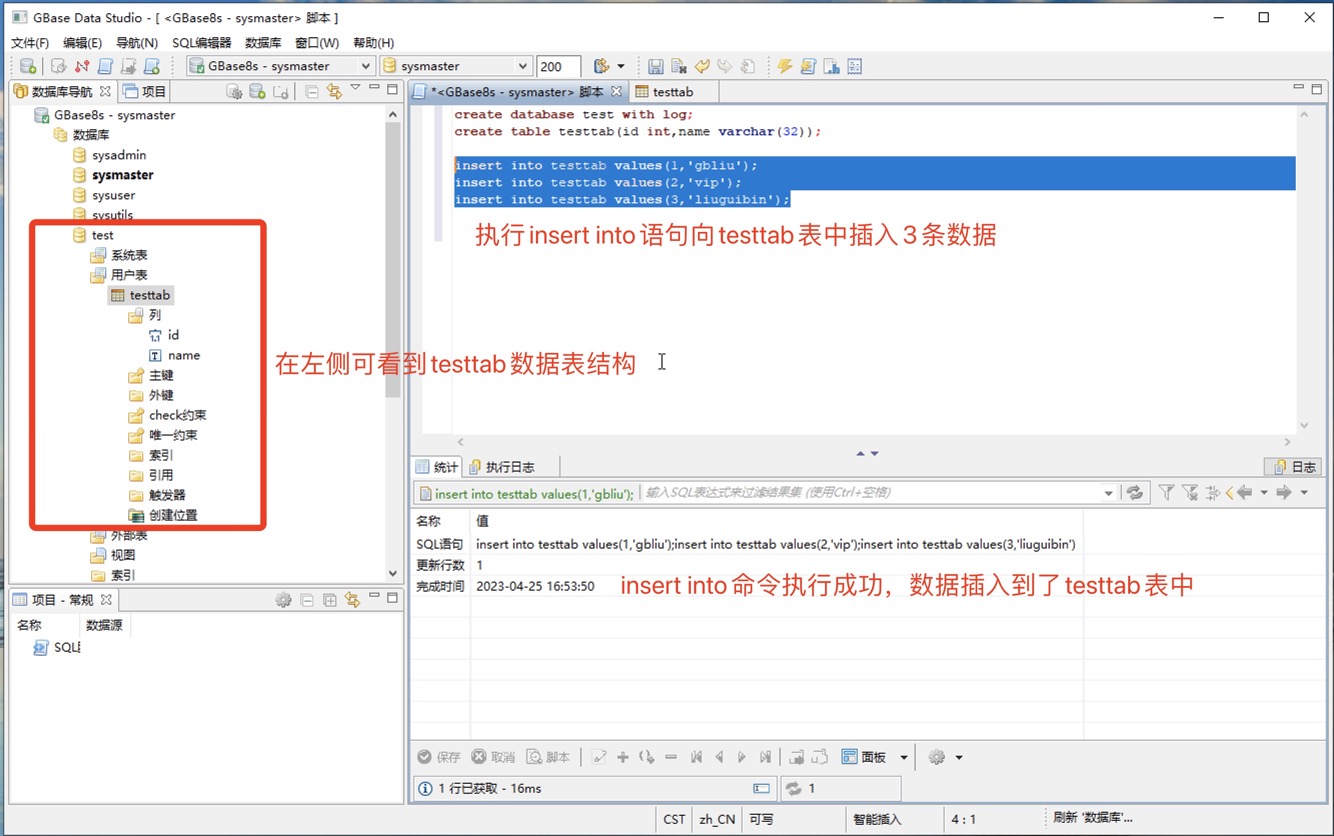1334x836 pixels.
Task: Click the 取消 button in results toolbar
Action: click(494, 757)
